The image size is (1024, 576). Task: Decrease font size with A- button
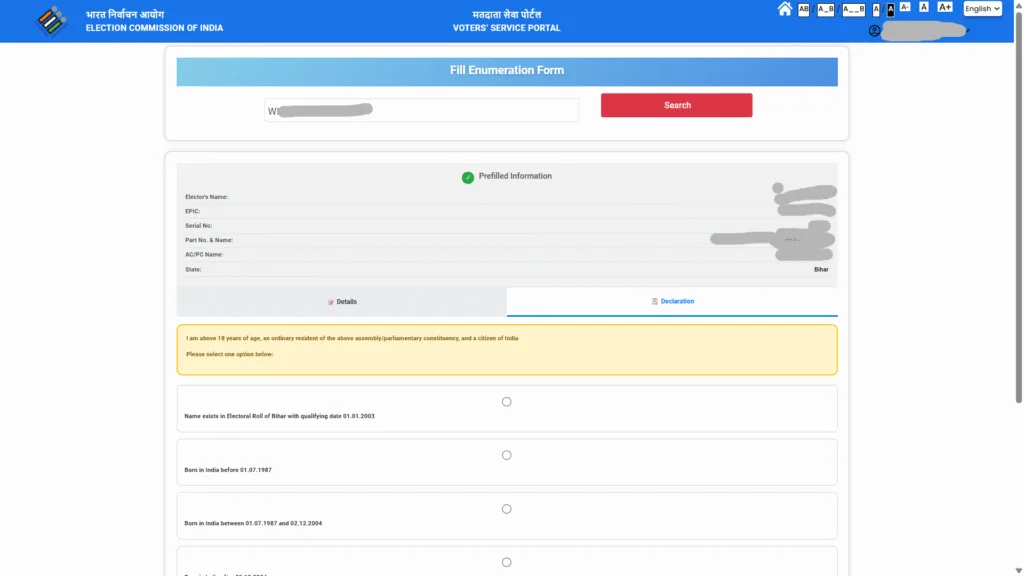904,7
